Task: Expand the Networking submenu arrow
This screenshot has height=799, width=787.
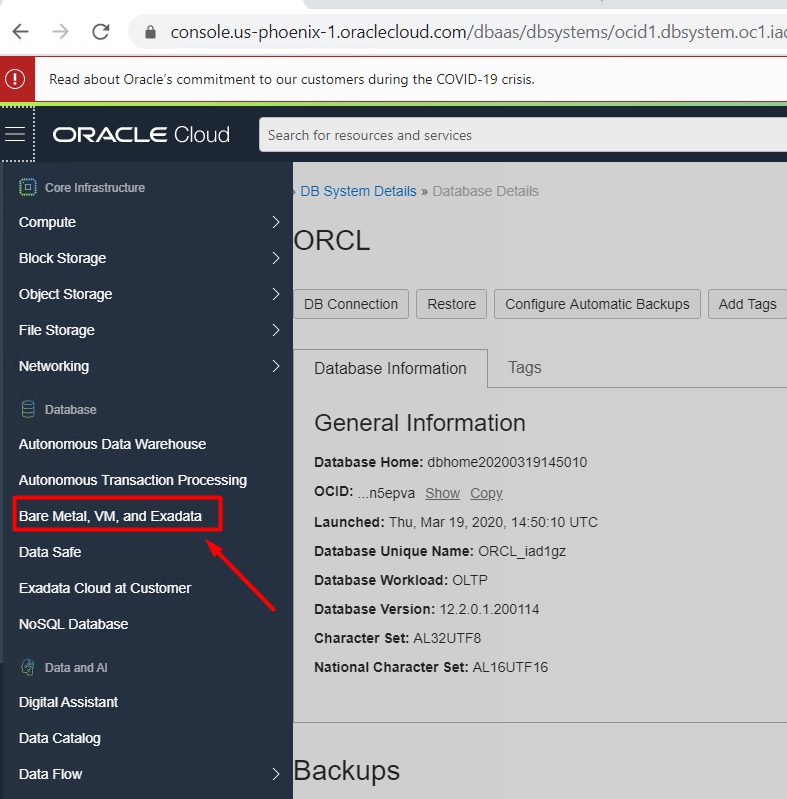Action: [x=276, y=366]
